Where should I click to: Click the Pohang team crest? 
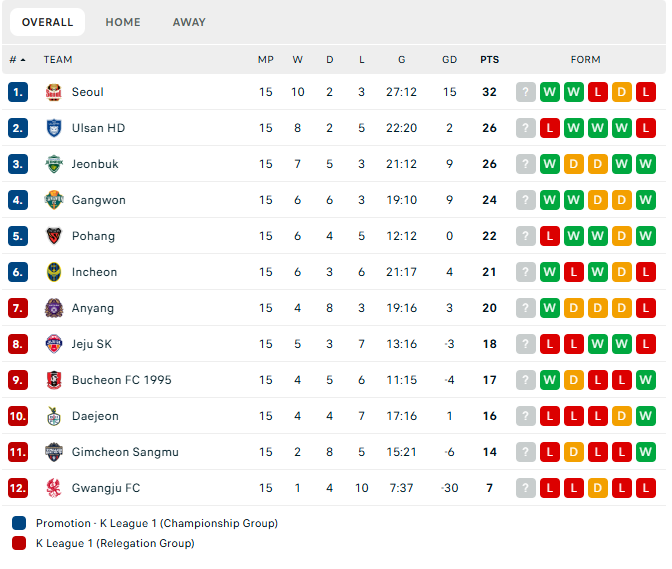click(x=54, y=236)
